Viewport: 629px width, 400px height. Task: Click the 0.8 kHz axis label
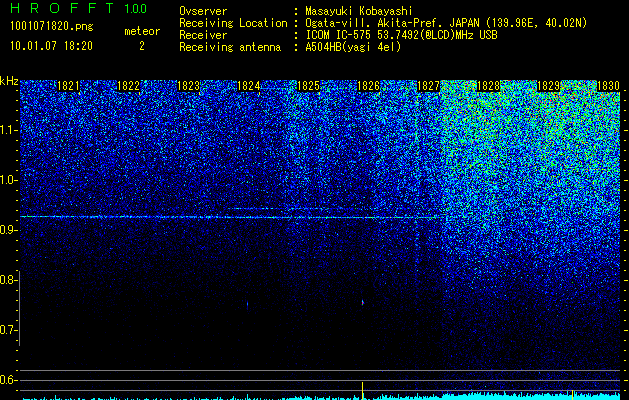[9, 280]
